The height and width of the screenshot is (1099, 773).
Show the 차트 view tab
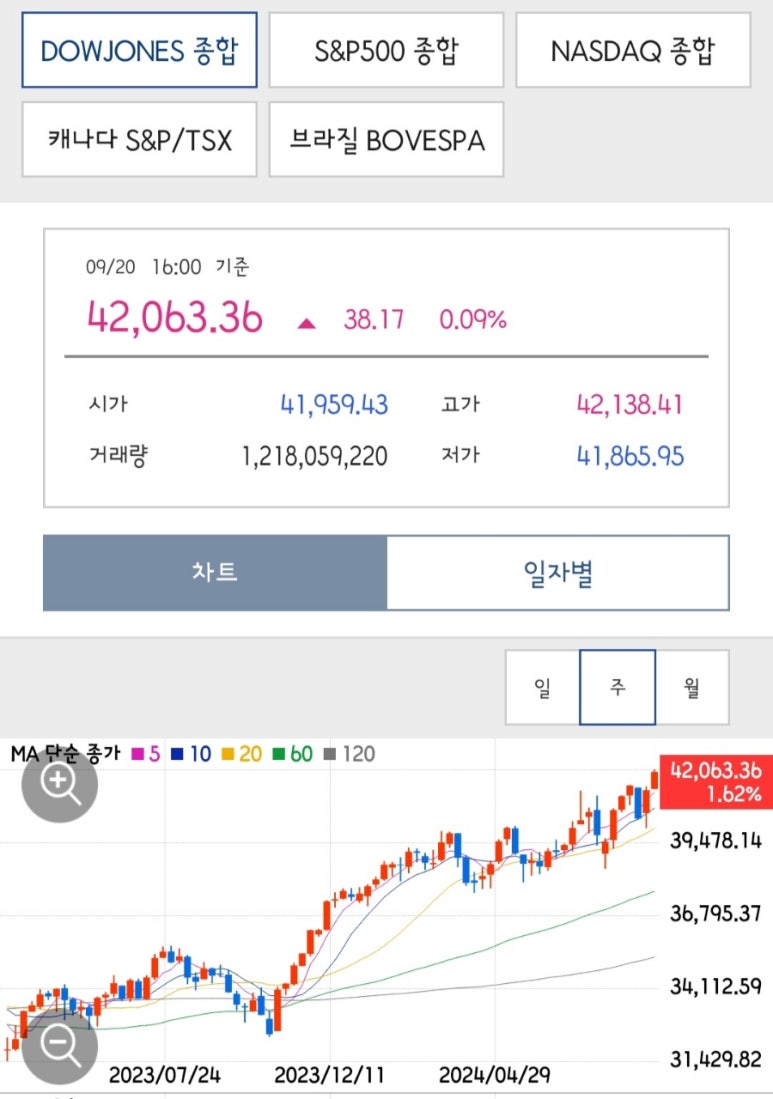214,573
